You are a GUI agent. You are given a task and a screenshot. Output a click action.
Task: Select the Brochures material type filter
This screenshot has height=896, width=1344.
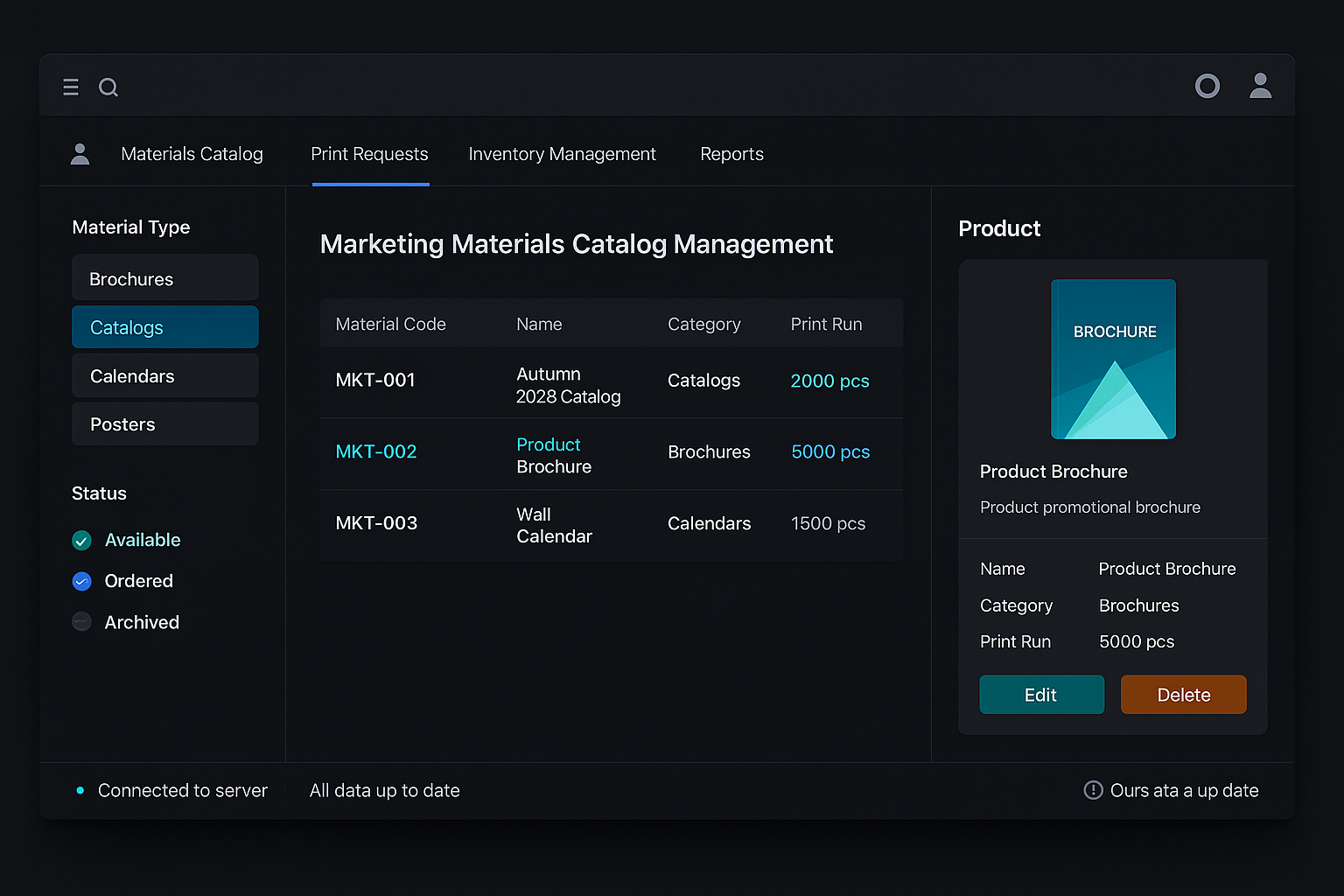pyautogui.click(x=164, y=279)
